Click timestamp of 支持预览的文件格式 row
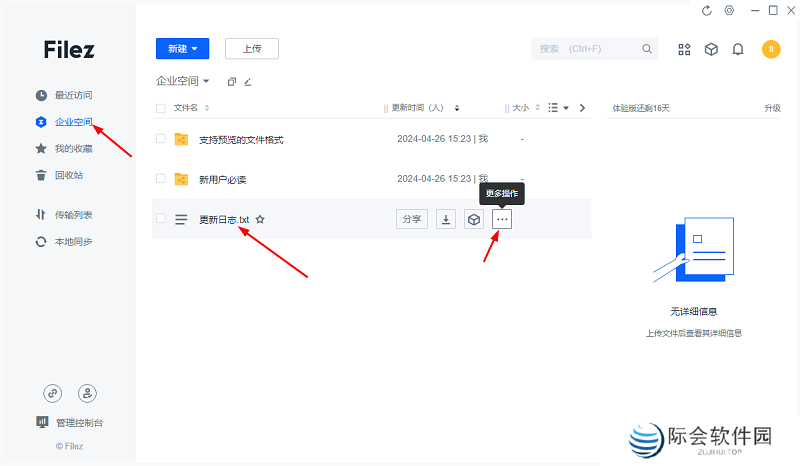 click(x=442, y=139)
